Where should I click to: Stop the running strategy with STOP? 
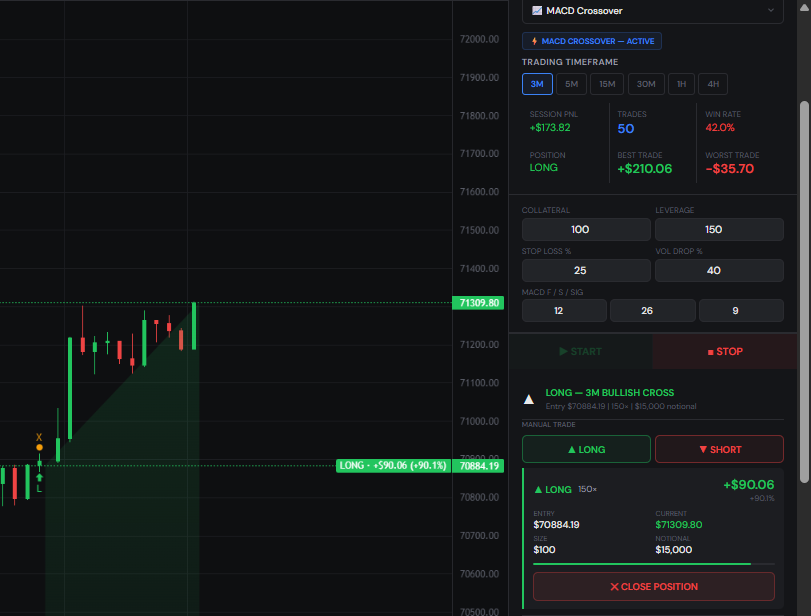(725, 351)
